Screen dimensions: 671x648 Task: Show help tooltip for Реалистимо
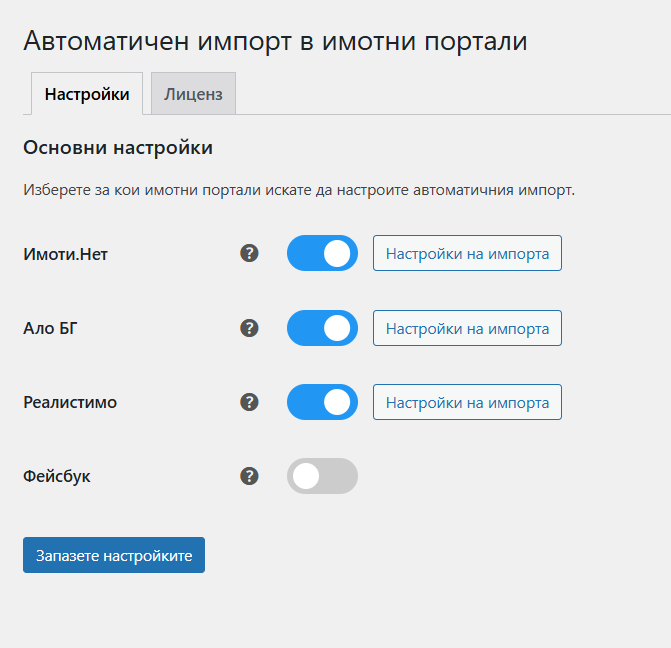250,402
